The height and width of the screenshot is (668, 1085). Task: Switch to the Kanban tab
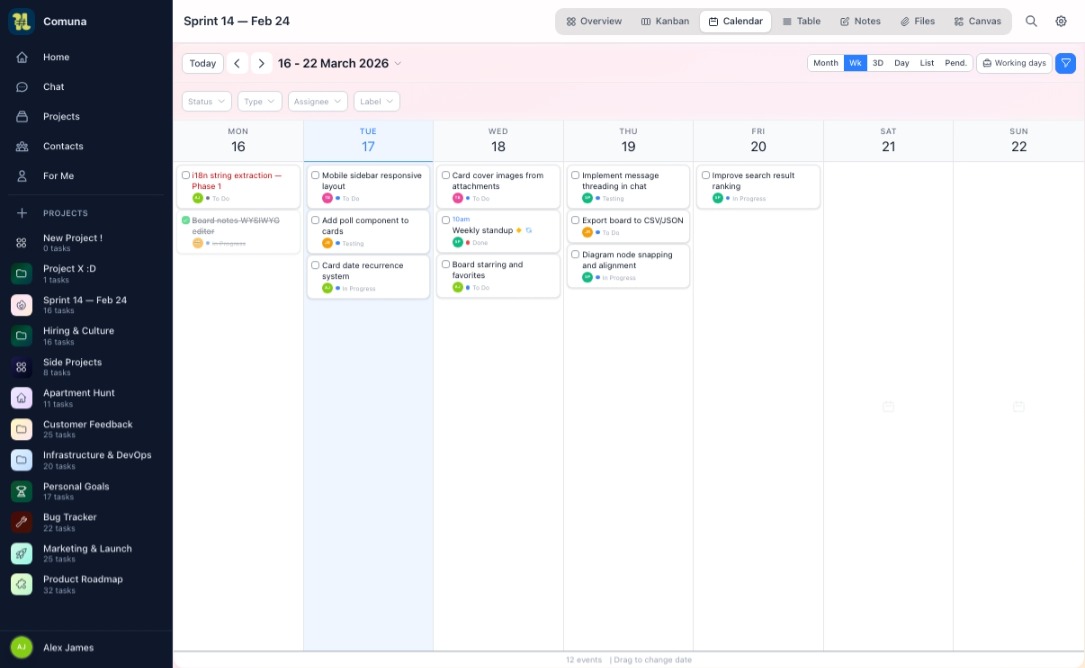pos(665,21)
